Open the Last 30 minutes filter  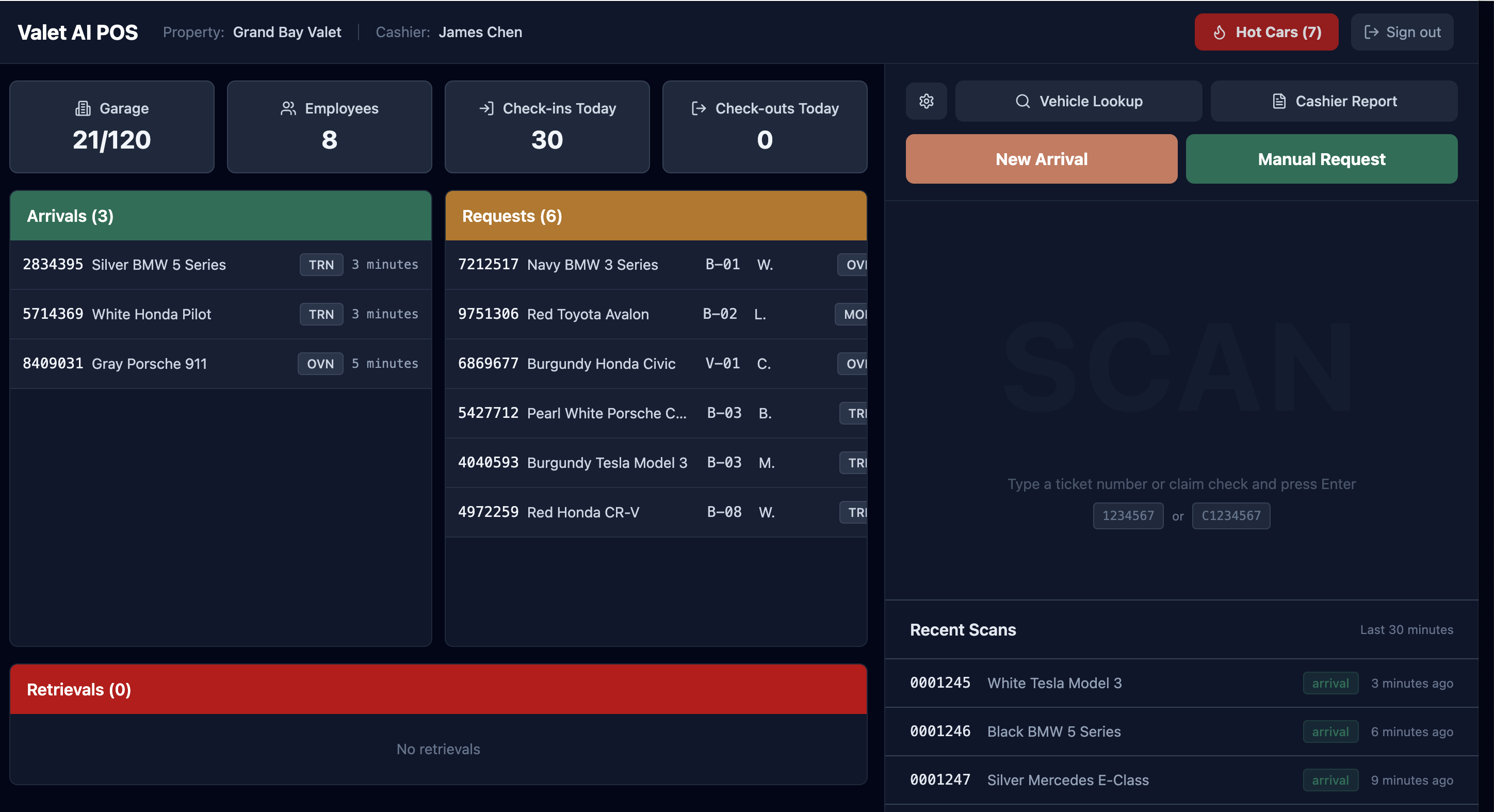point(1406,629)
